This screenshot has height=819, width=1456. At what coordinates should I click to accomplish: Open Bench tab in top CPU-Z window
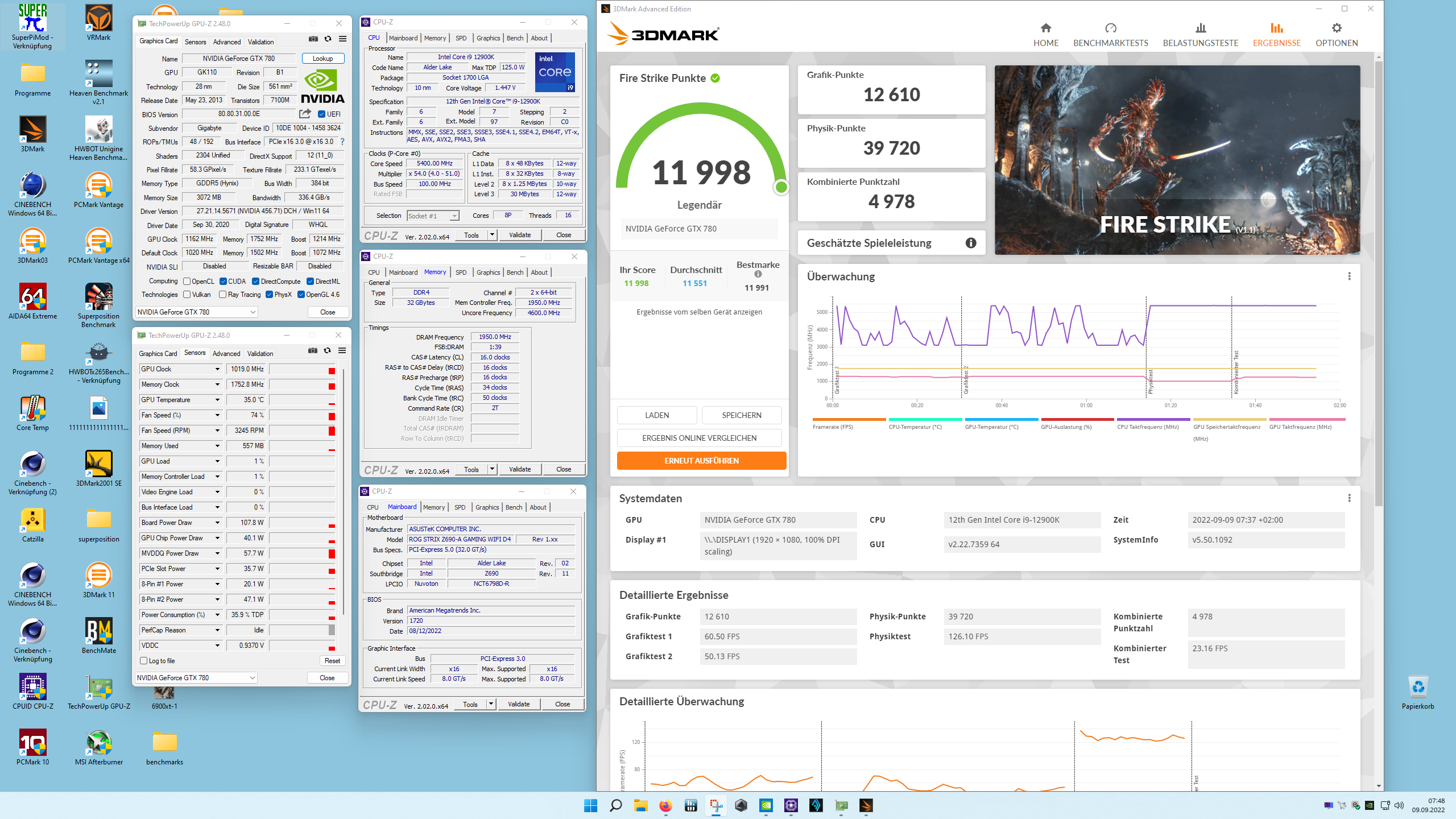tap(515, 38)
